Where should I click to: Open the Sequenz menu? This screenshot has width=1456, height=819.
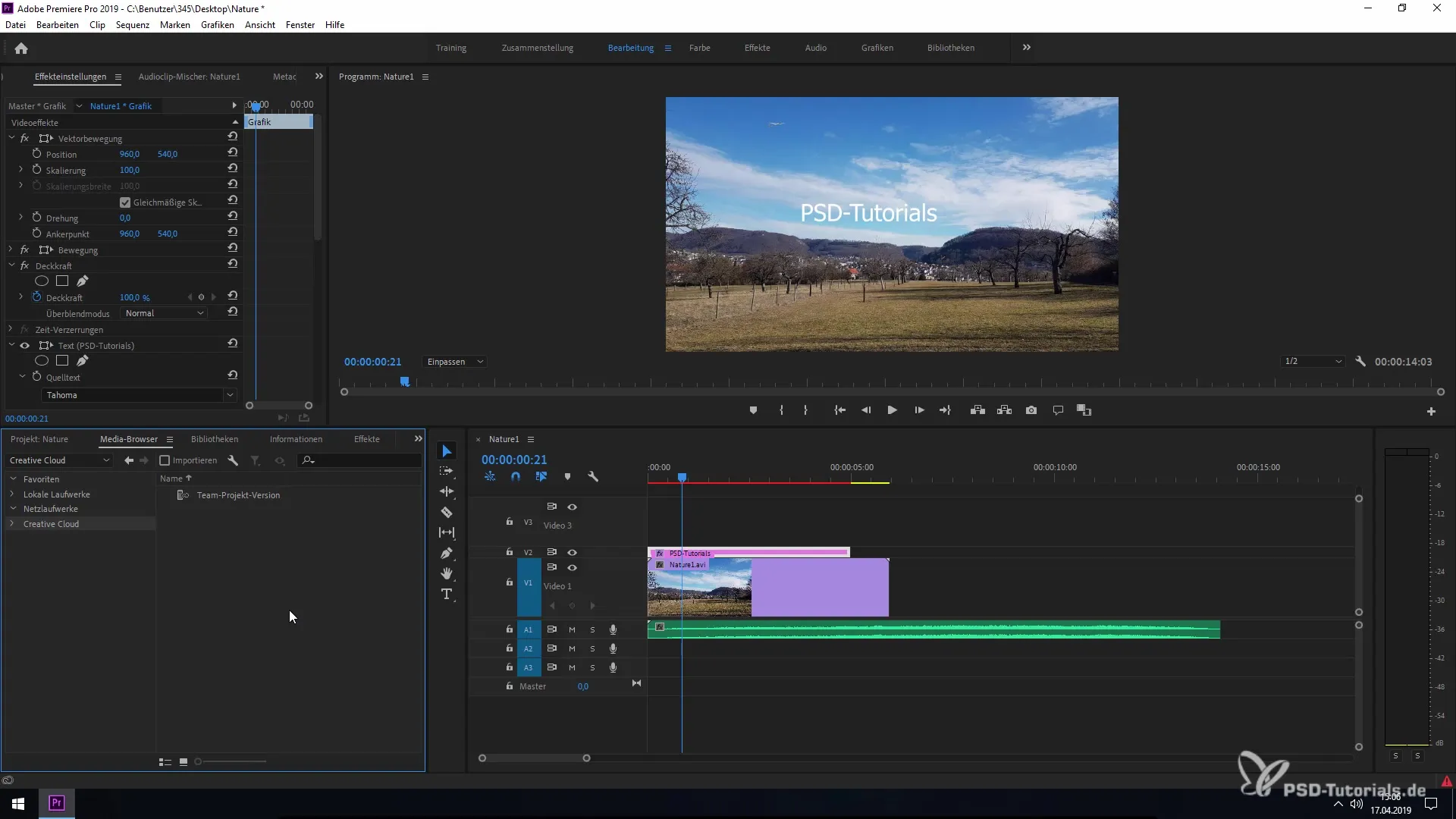[133, 25]
